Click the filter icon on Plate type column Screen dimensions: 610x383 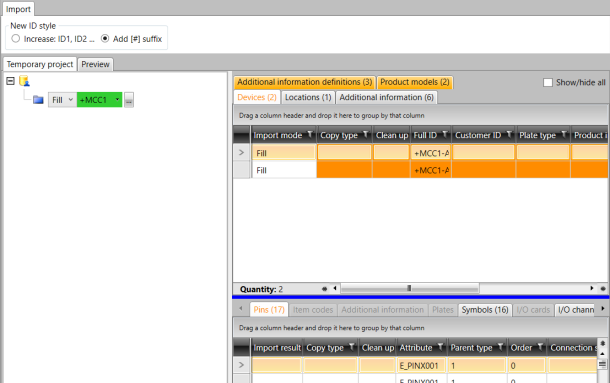pyautogui.click(x=564, y=134)
